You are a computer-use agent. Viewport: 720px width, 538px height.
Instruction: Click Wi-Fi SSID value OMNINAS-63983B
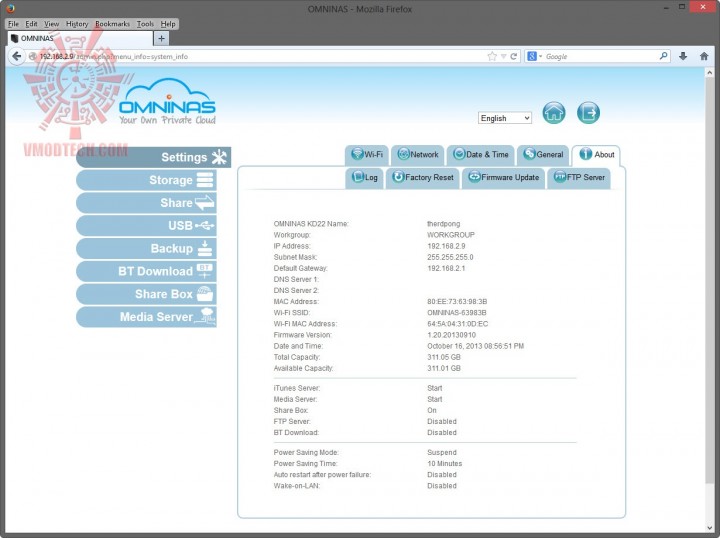click(x=456, y=313)
